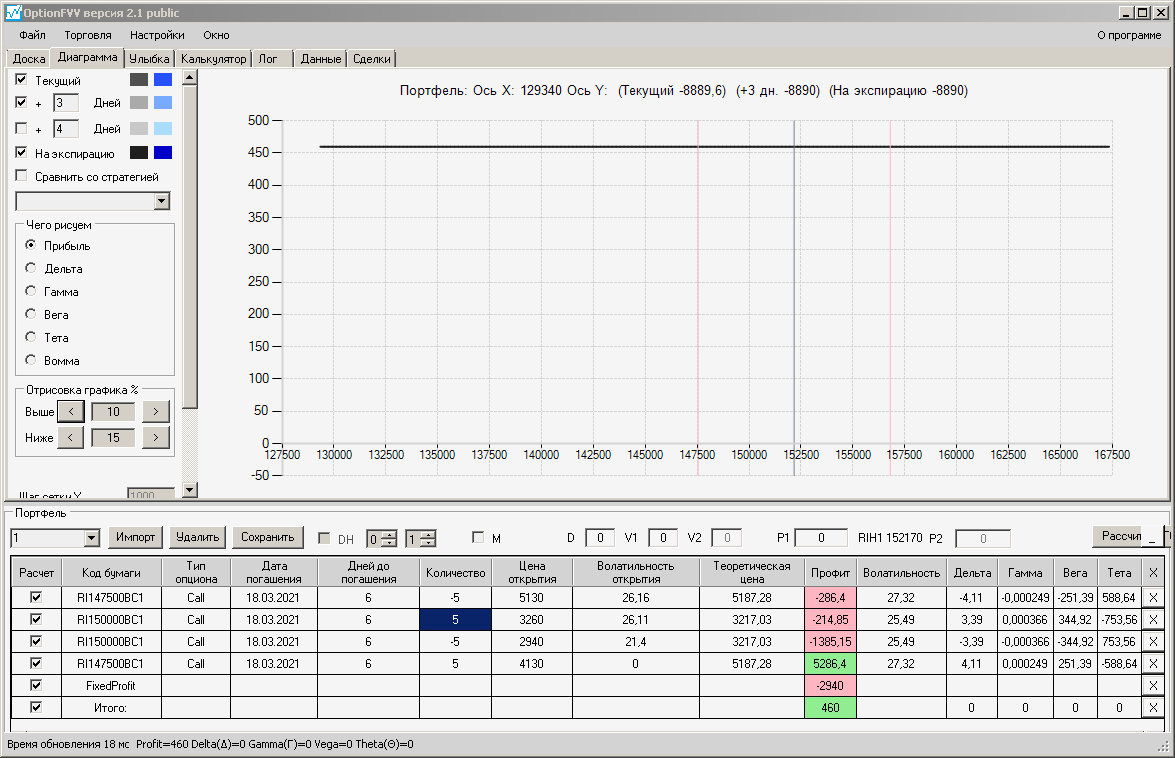Select the Вега radio button
Viewport: 1175px width, 758px height.
pyautogui.click(x=31, y=314)
